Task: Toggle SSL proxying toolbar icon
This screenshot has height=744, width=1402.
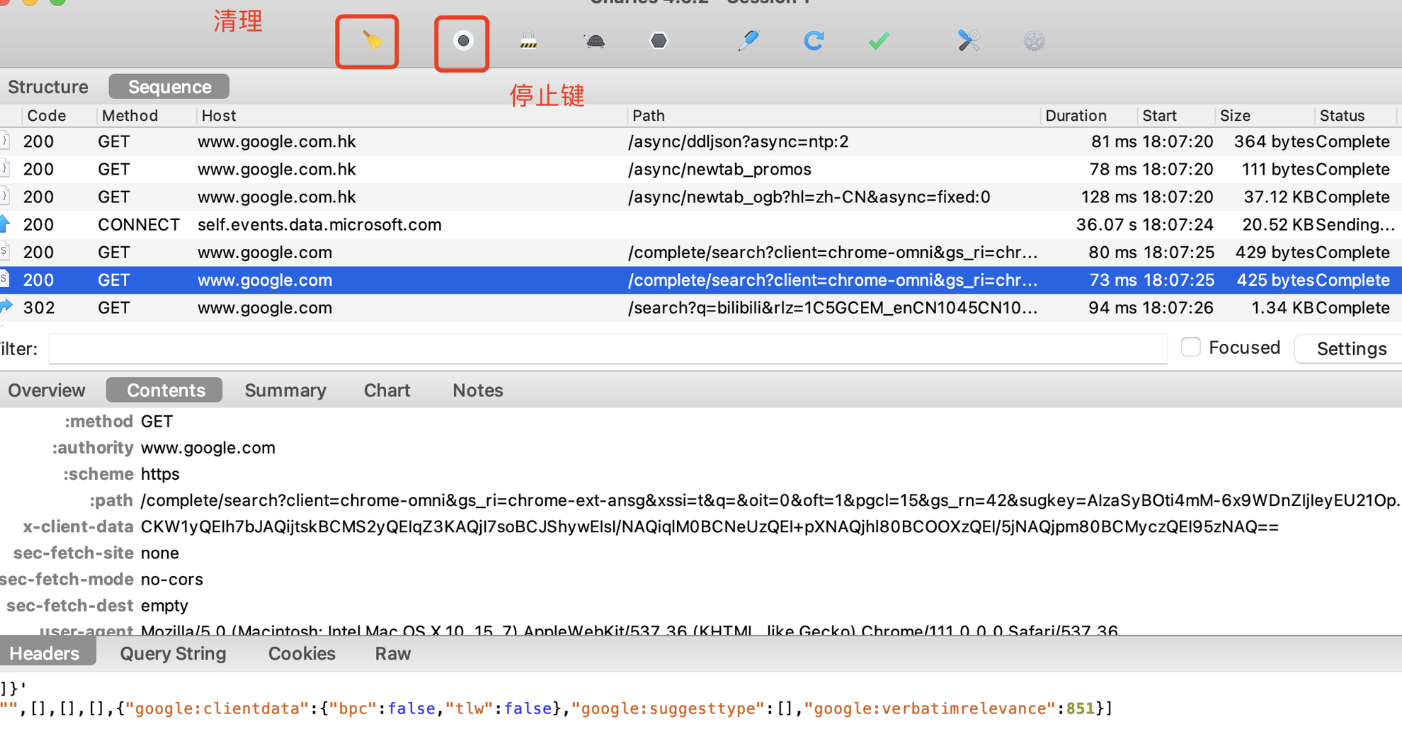Action: [x=529, y=41]
